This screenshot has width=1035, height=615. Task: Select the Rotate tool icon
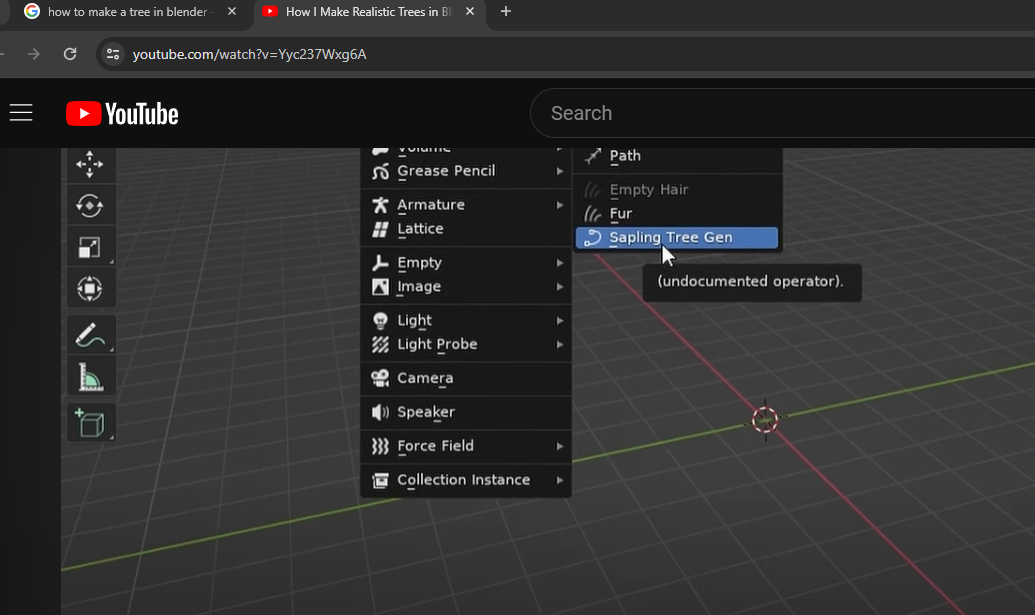pyautogui.click(x=90, y=206)
